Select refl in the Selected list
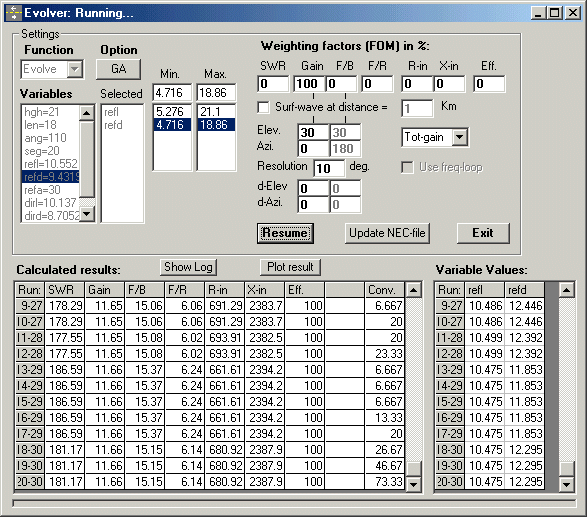The height and width of the screenshot is (517, 587). point(112,112)
